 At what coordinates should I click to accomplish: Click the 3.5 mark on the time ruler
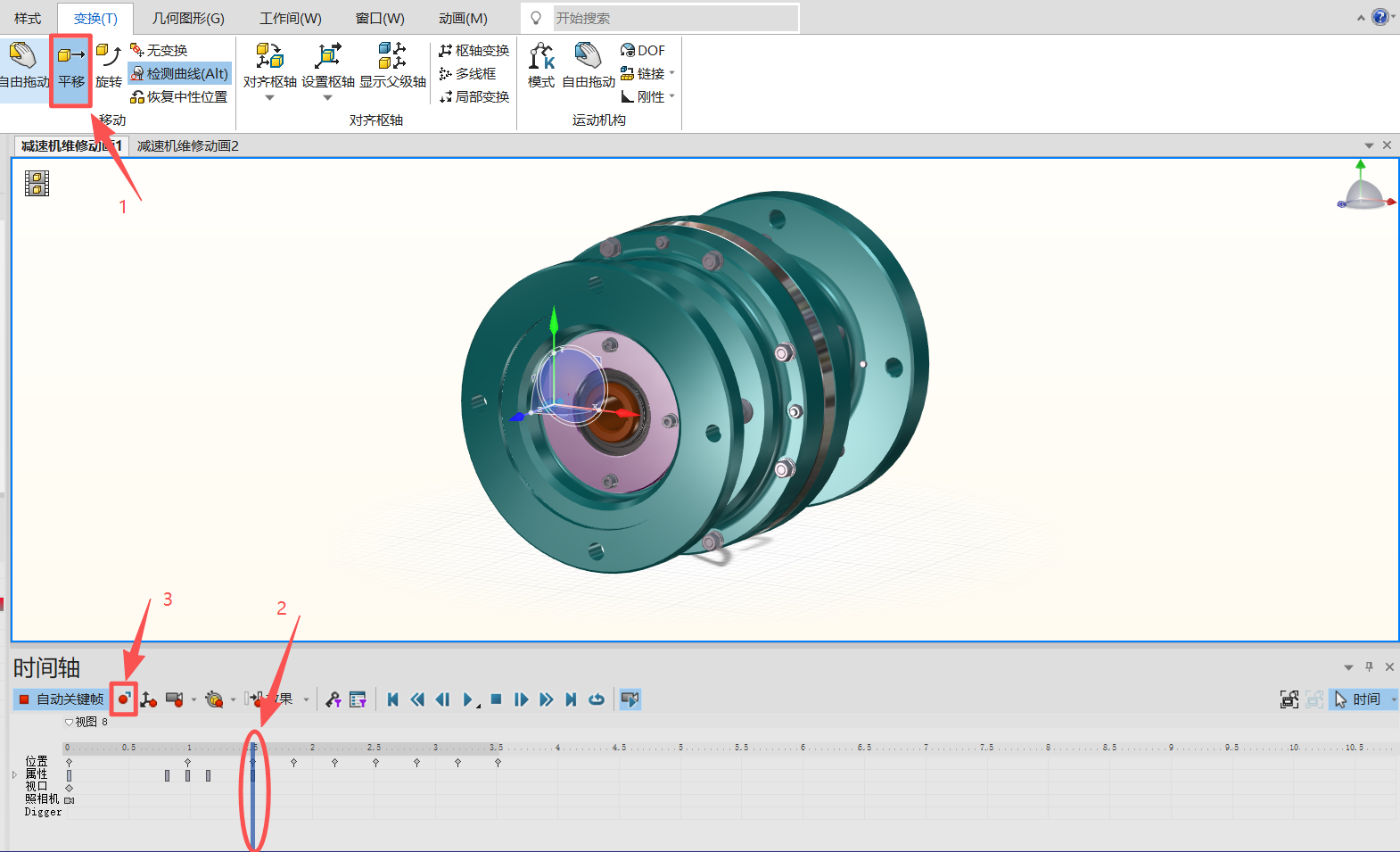tap(497, 748)
